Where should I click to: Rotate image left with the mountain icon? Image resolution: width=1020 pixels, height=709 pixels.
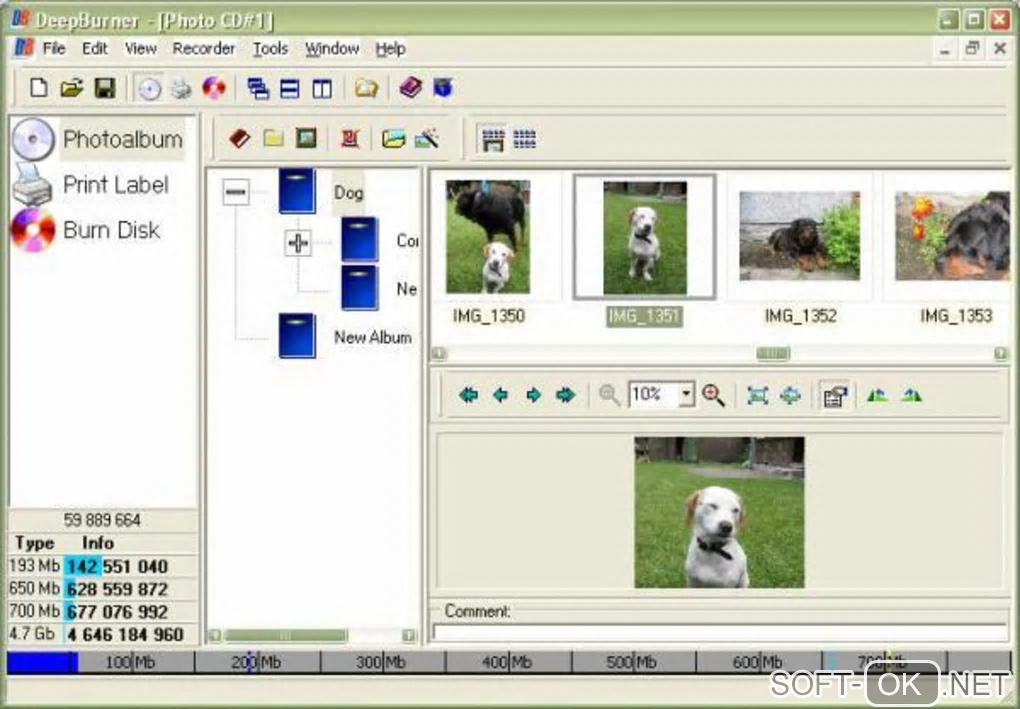click(x=878, y=394)
